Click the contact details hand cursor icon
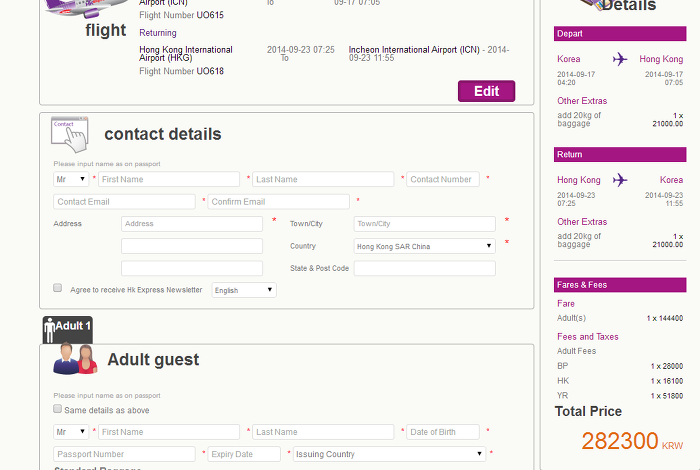This screenshot has height=470, width=700. (x=70, y=135)
